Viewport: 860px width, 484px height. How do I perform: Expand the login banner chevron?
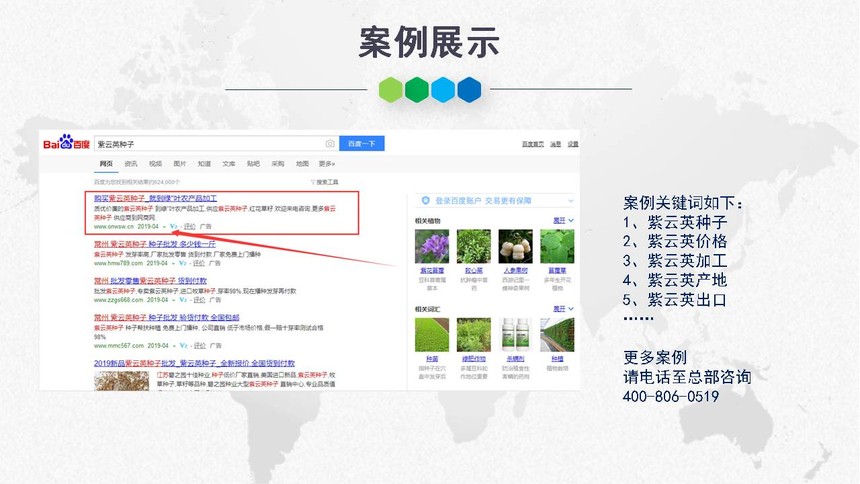pyautogui.click(x=570, y=201)
